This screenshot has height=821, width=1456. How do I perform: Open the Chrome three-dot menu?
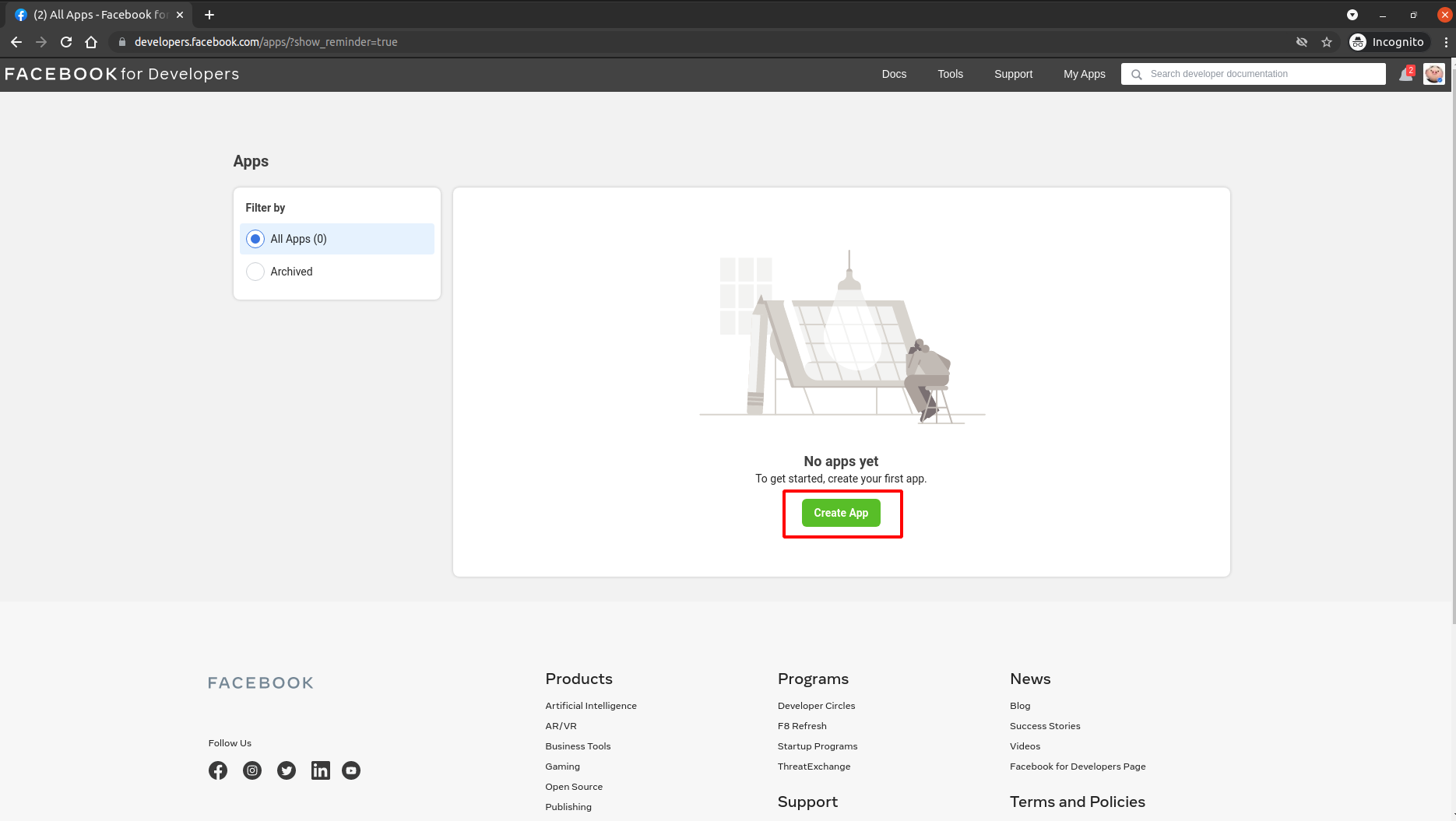tap(1446, 42)
